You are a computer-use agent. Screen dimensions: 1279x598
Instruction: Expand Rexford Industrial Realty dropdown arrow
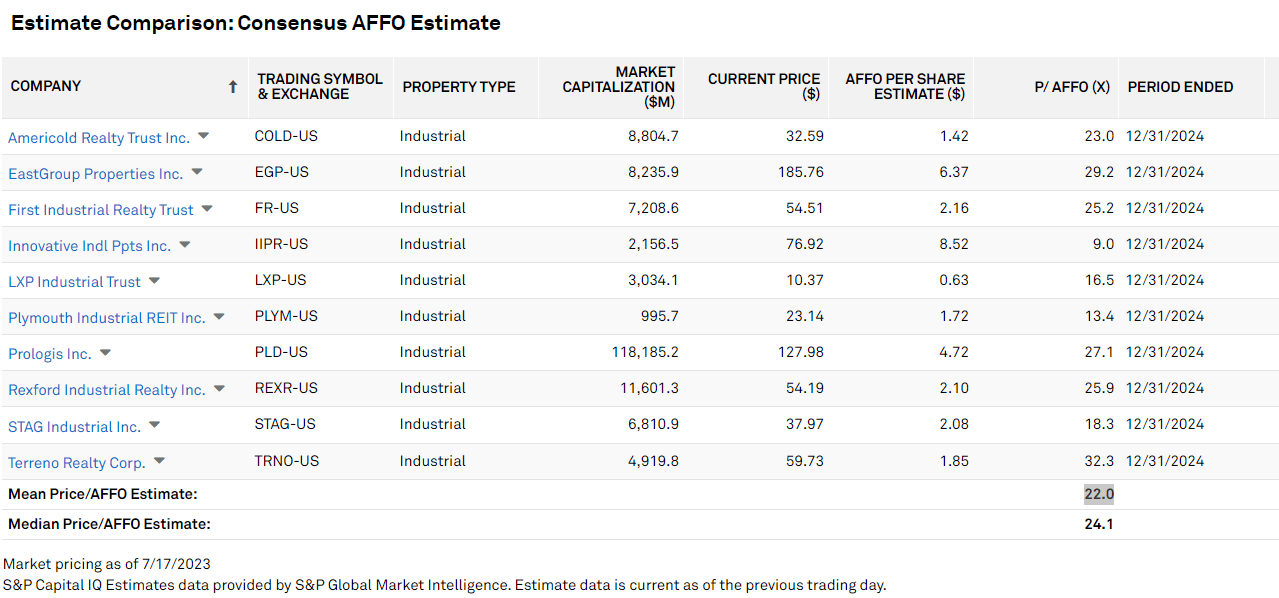coord(219,388)
